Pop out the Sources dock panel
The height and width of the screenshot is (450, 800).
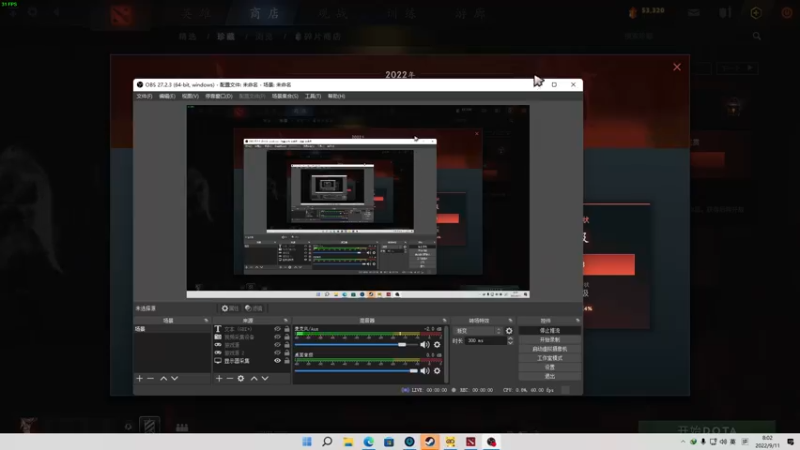pyautogui.click(x=286, y=320)
